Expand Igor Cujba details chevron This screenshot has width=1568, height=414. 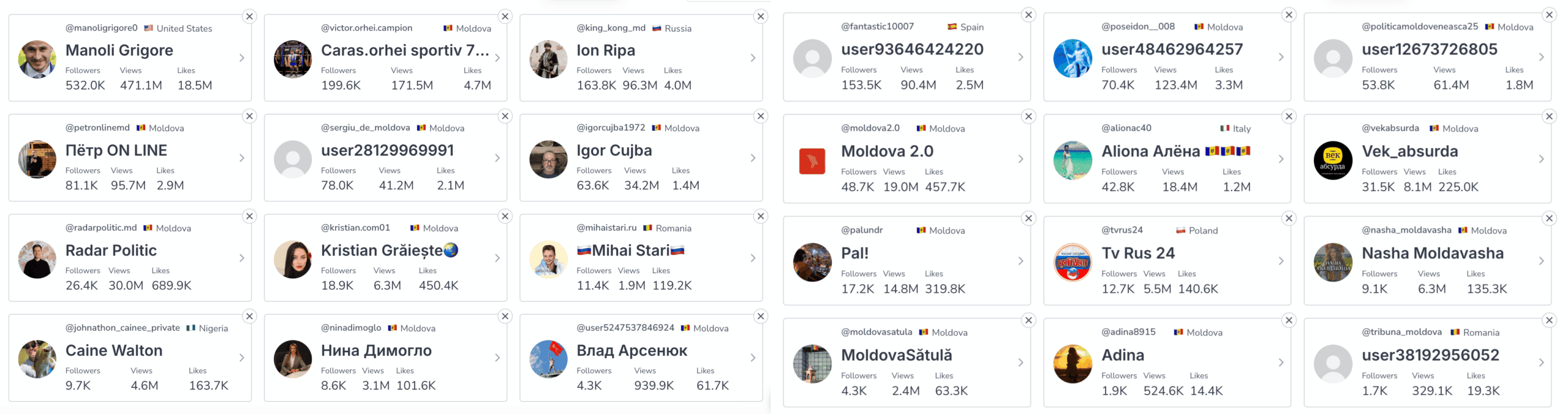[x=753, y=158]
